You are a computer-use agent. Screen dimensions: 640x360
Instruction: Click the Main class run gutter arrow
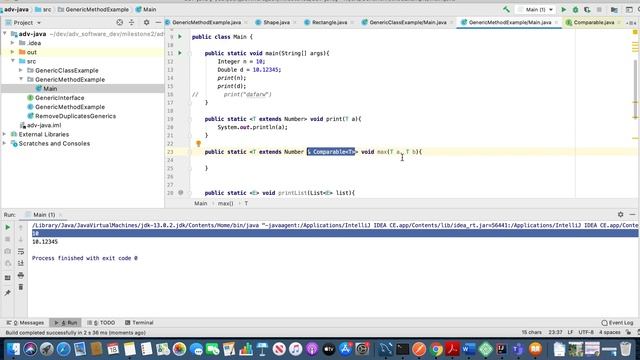180,37
